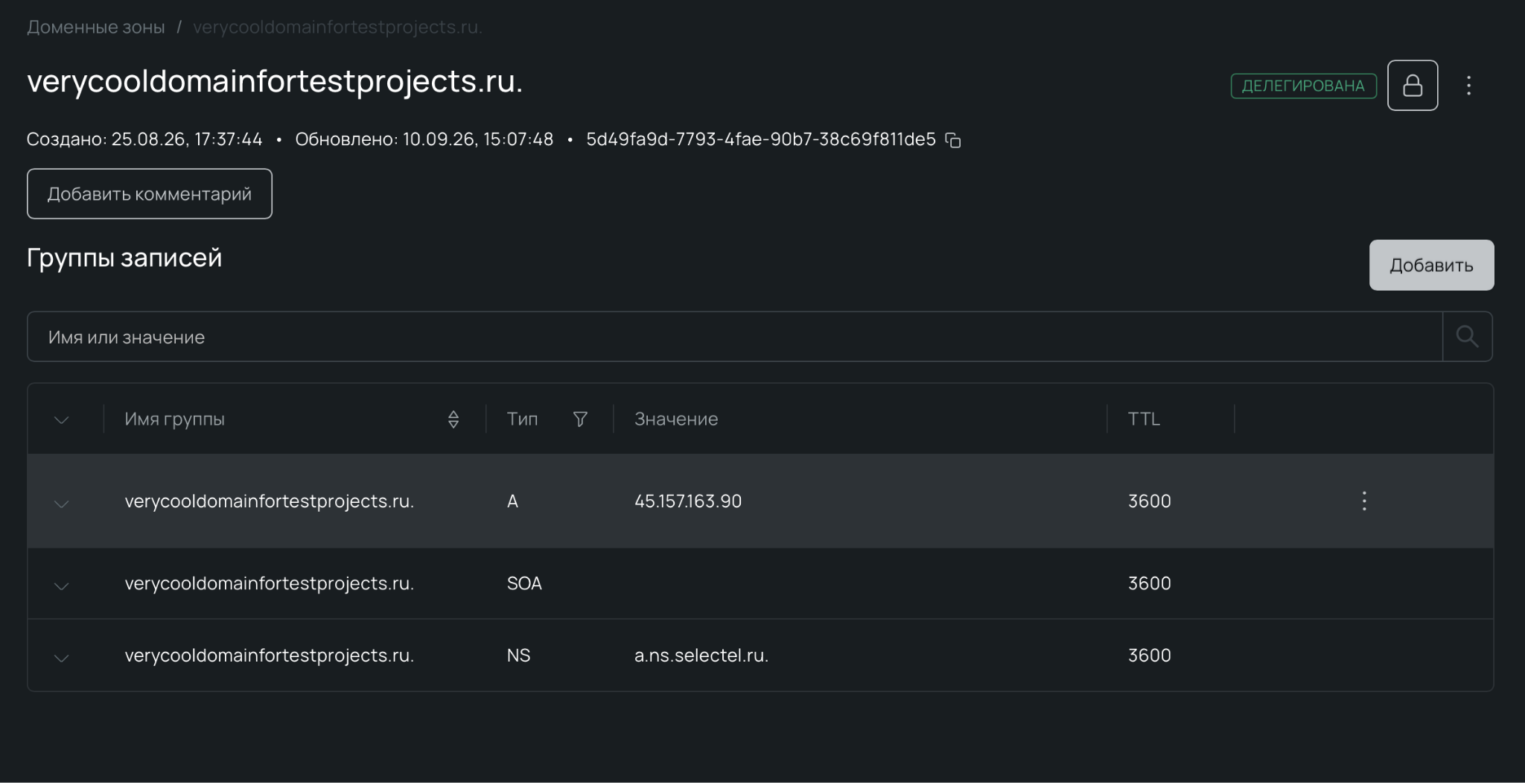
Task: Click the domain name in the A row
Action: [x=269, y=501]
